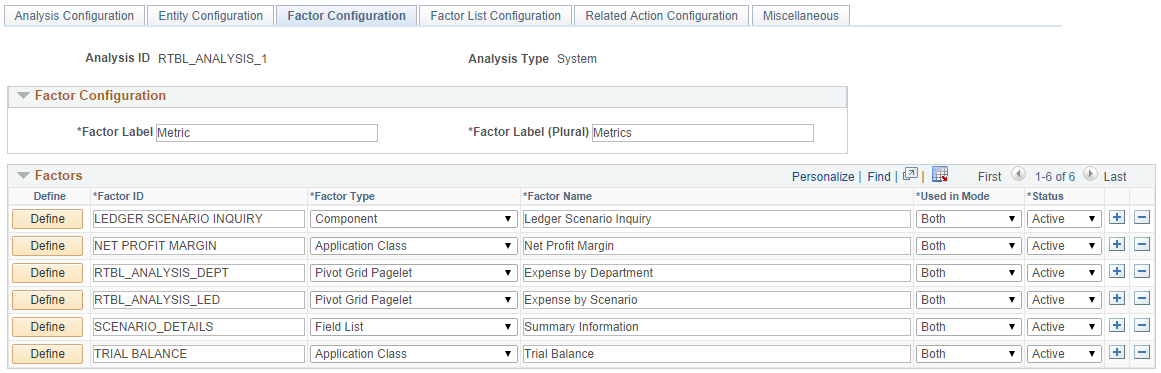This screenshot has width=1161, height=373.
Task: Jump to First page of Factors grid
Action: pyautogui.click(x=989, y=176)
